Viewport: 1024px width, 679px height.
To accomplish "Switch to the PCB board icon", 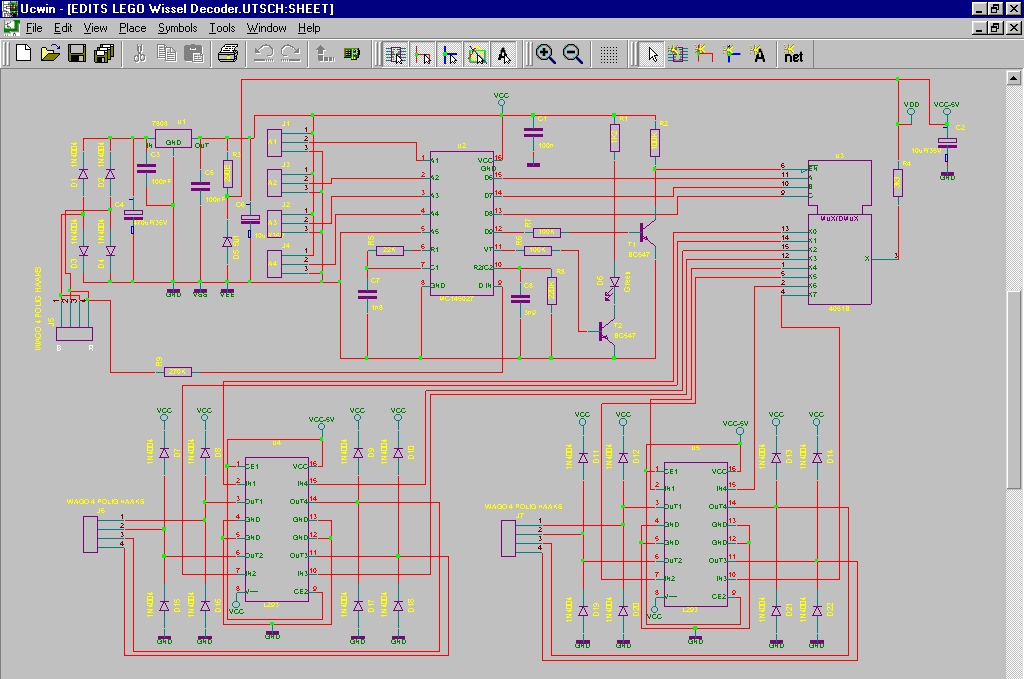I will [x=352, y=54].
